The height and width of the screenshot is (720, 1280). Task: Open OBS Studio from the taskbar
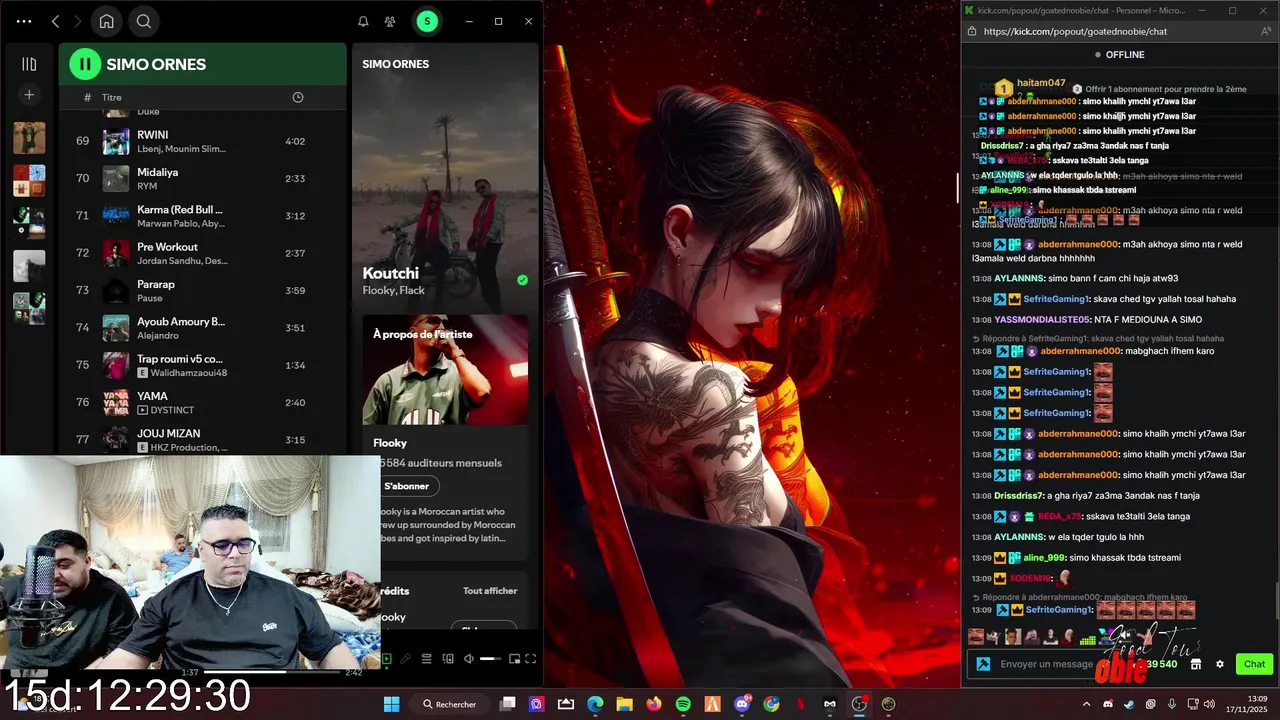(x=859, y=704)
